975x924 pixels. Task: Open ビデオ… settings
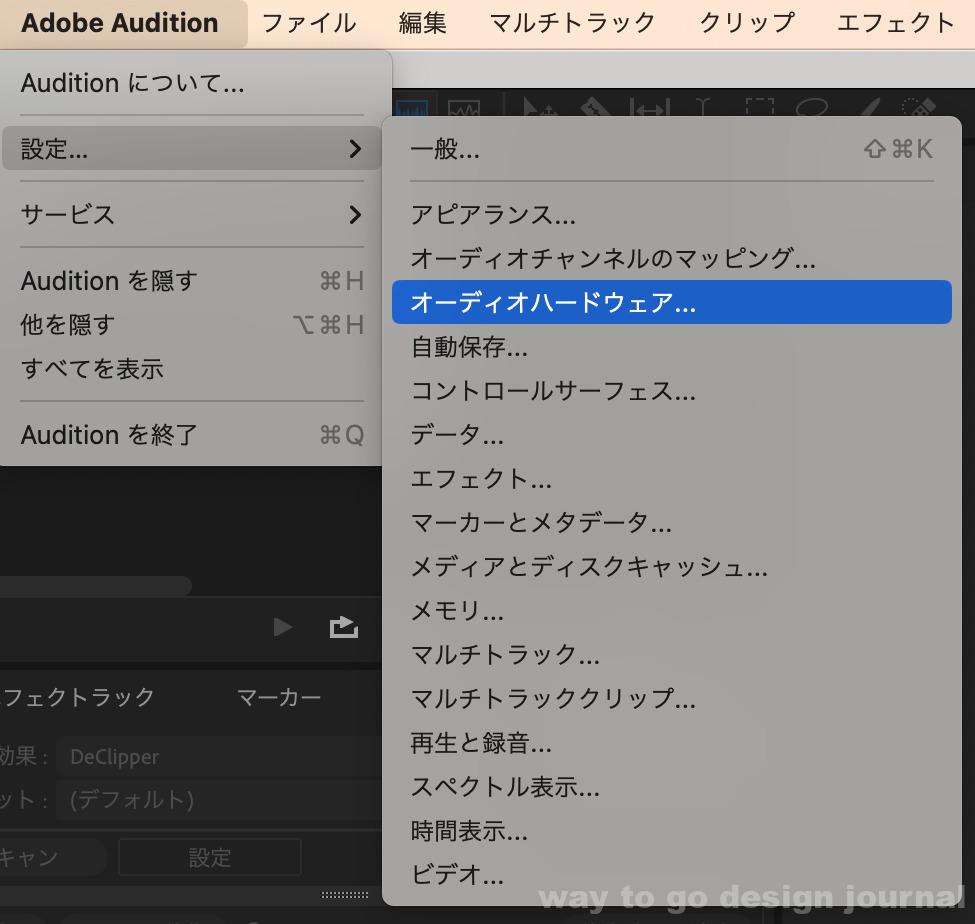[x=672, y=874]
